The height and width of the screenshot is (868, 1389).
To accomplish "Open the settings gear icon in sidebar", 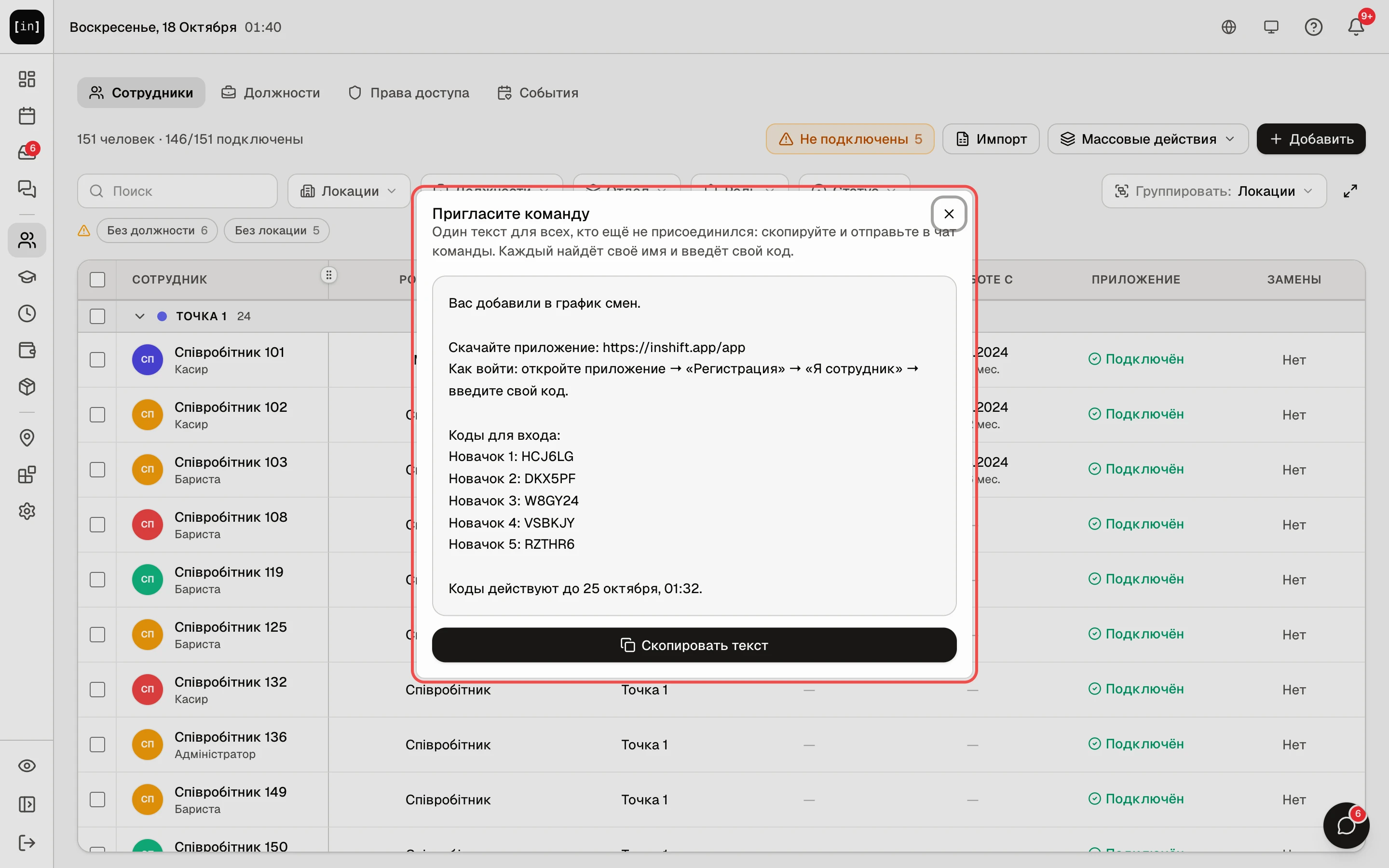I will click(27, 511).
